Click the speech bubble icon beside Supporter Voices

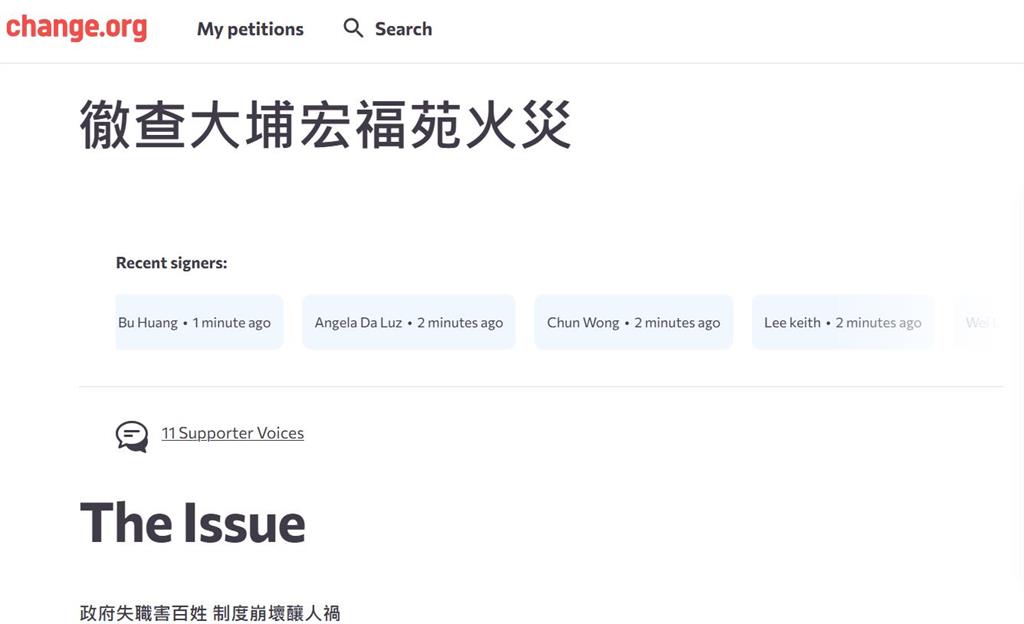[131, 436]
